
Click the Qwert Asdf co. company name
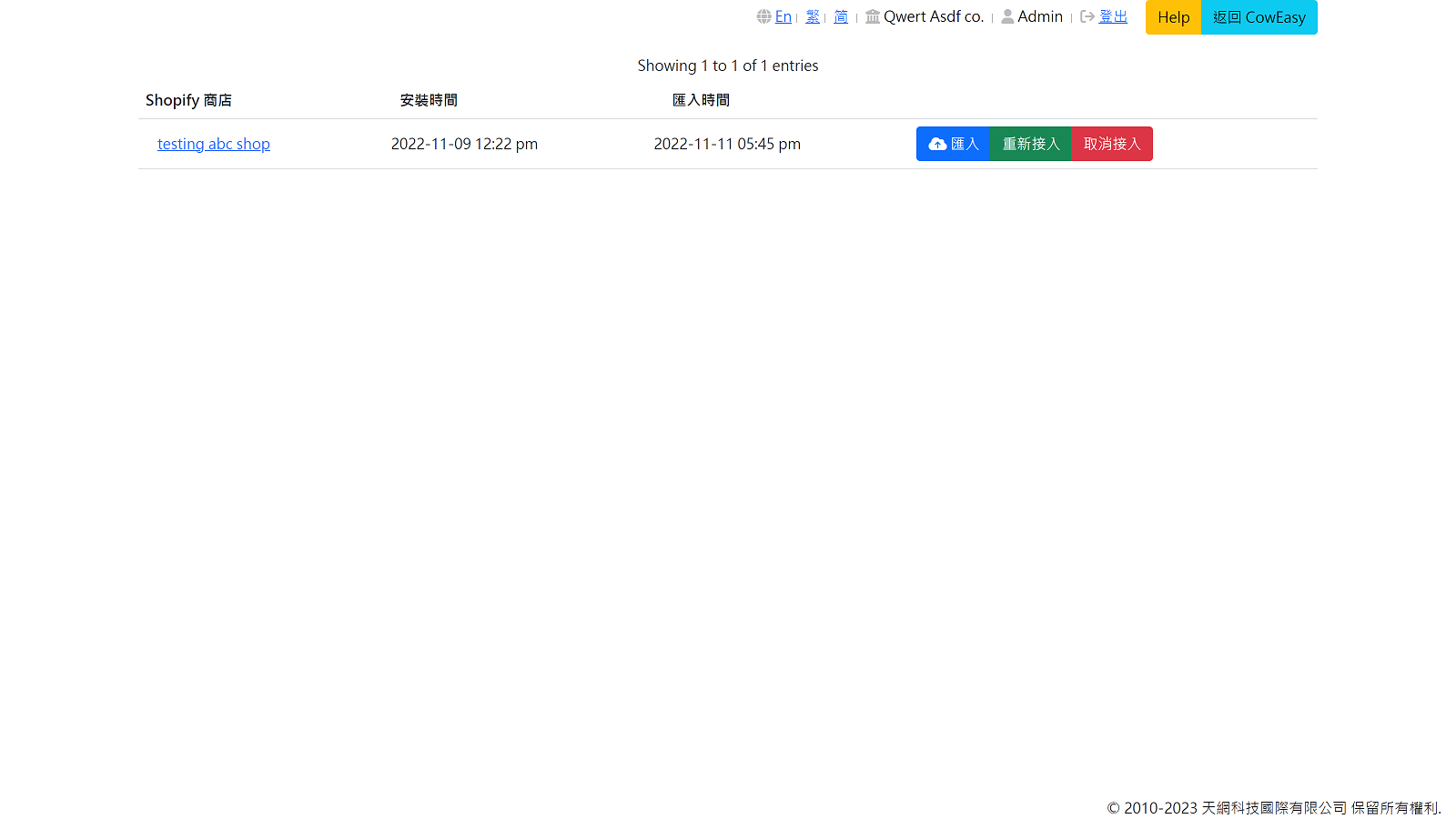[934, 16]
